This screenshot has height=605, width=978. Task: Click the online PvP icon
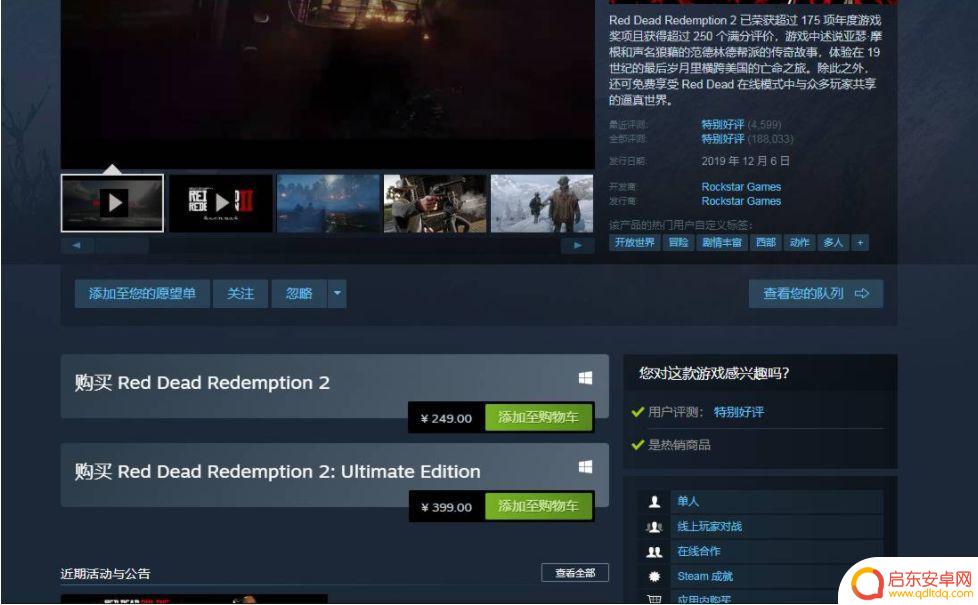coord(654,526)
